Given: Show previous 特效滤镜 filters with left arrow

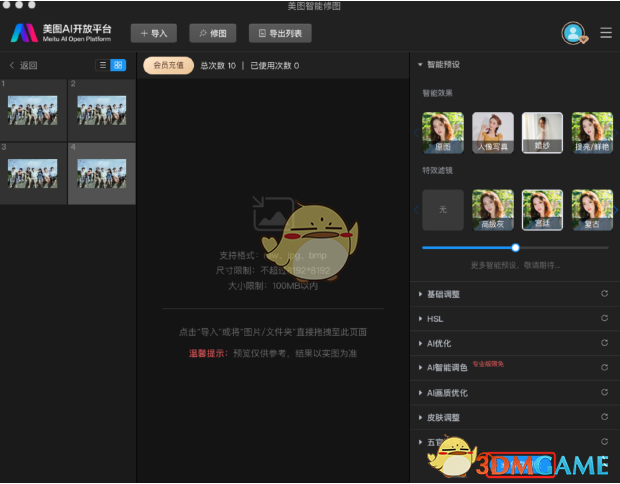Looking at the screenshot, I should click(416, 210).
